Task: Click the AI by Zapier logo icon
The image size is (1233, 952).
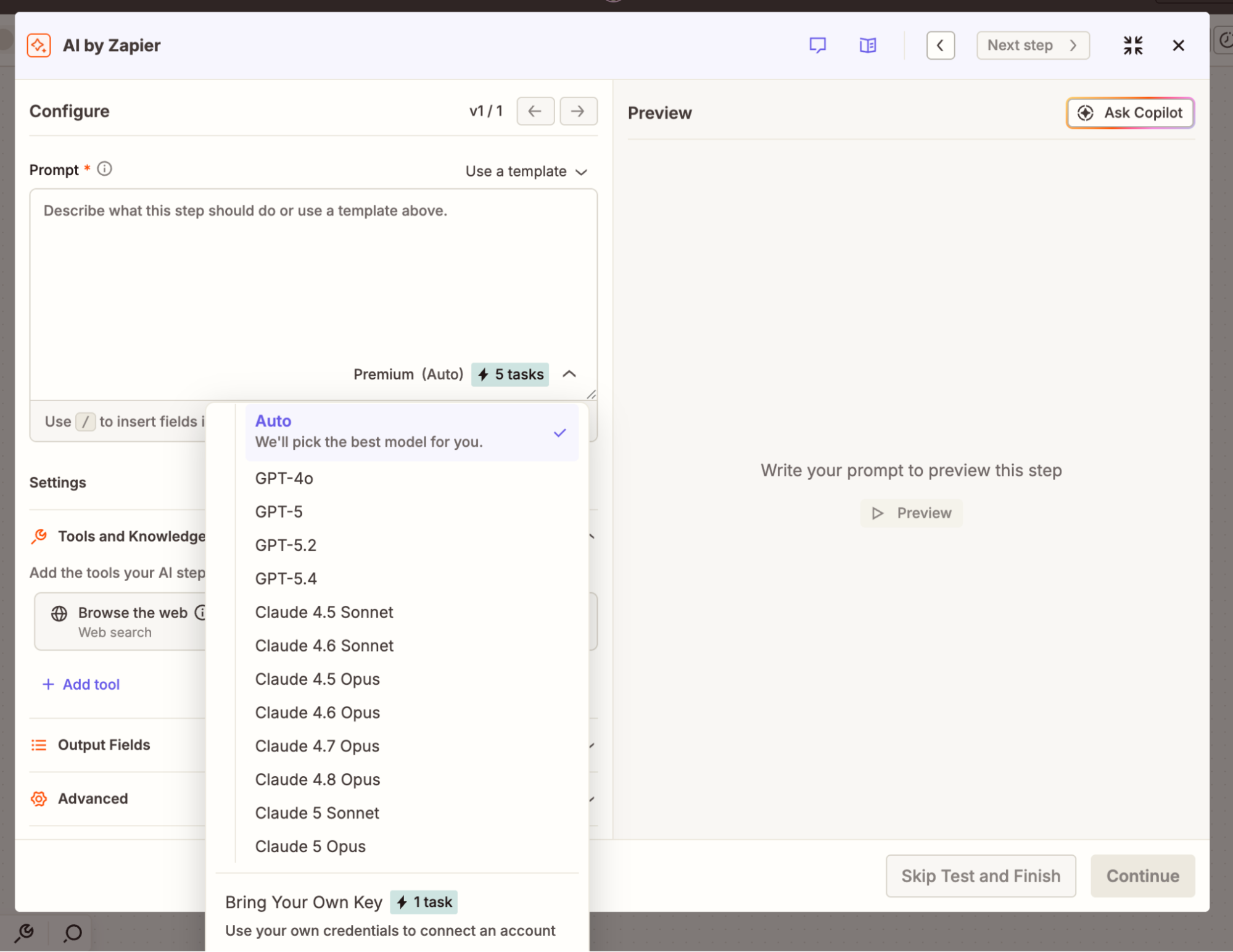Action: pyautogui.click(x=39, y=46)
